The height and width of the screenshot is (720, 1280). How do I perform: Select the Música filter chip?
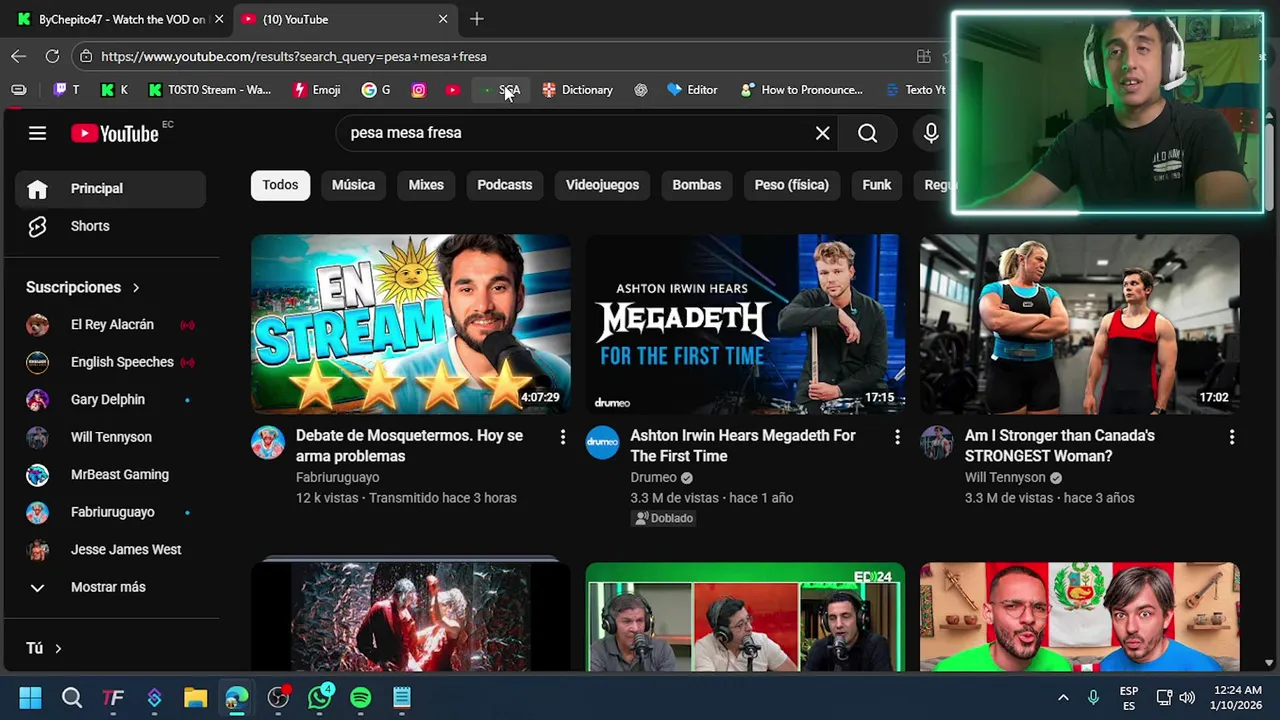click(353, 185)
